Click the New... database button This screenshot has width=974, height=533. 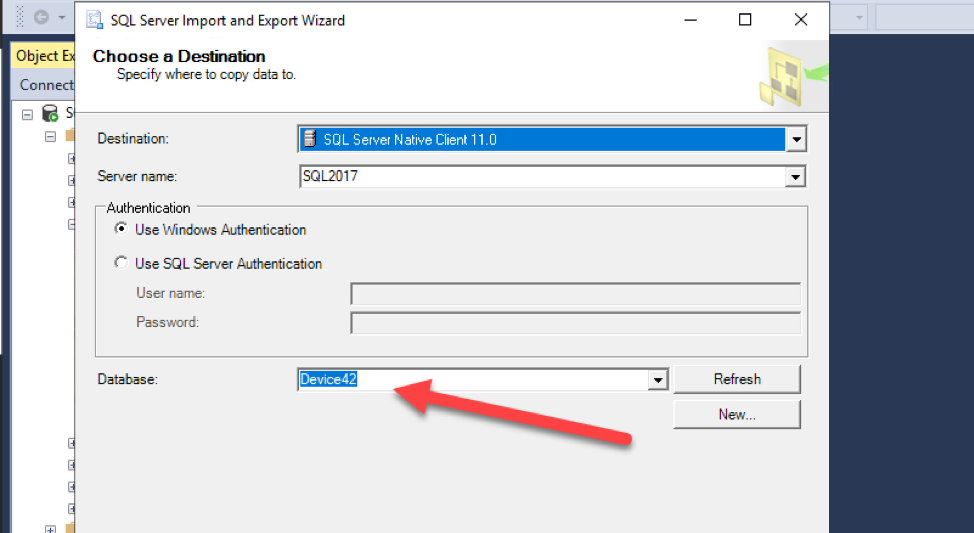coord(736,414)
